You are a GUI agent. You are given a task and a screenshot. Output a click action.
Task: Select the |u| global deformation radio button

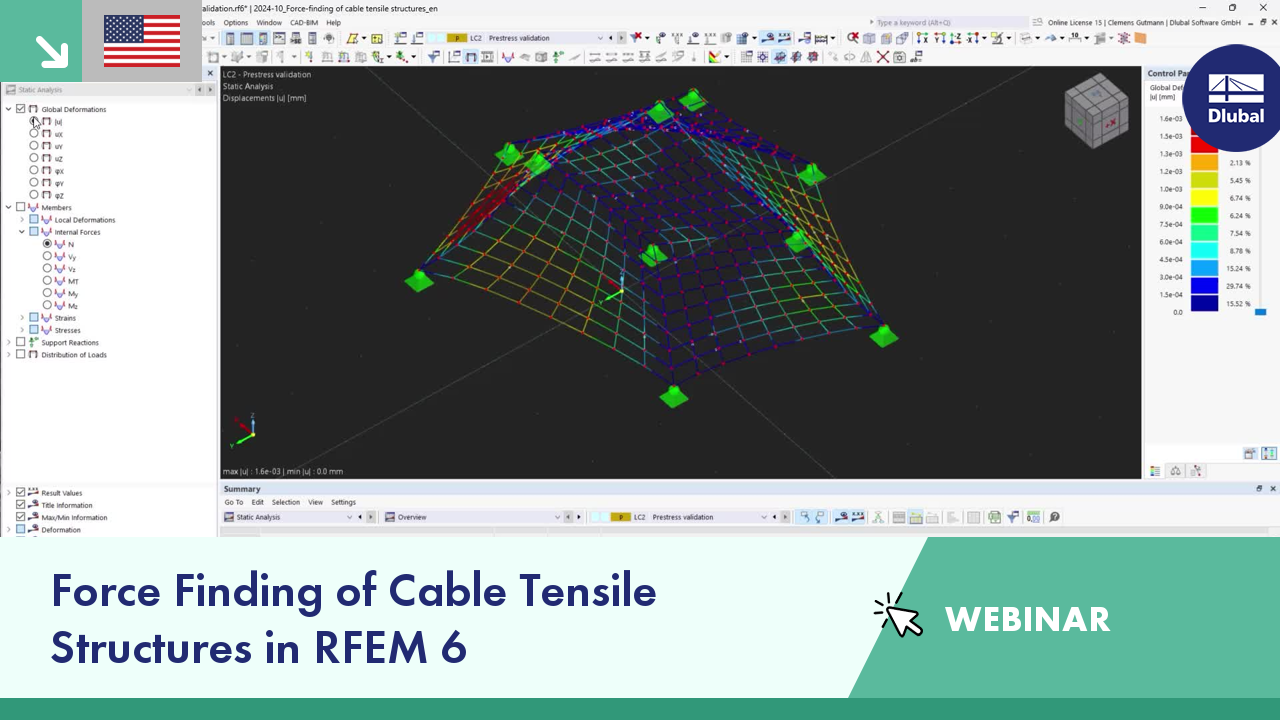(x=34, y=121)
